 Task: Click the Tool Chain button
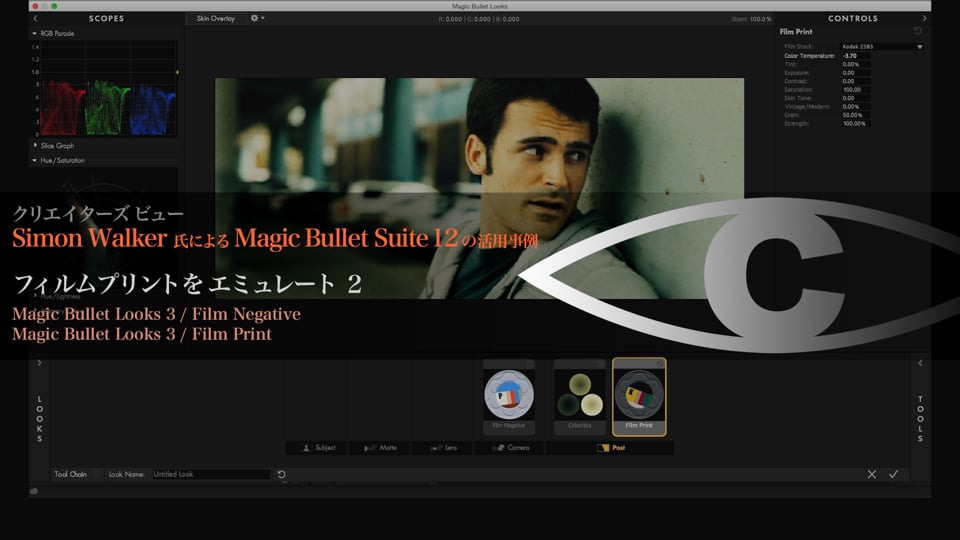[x=70, y=474]
